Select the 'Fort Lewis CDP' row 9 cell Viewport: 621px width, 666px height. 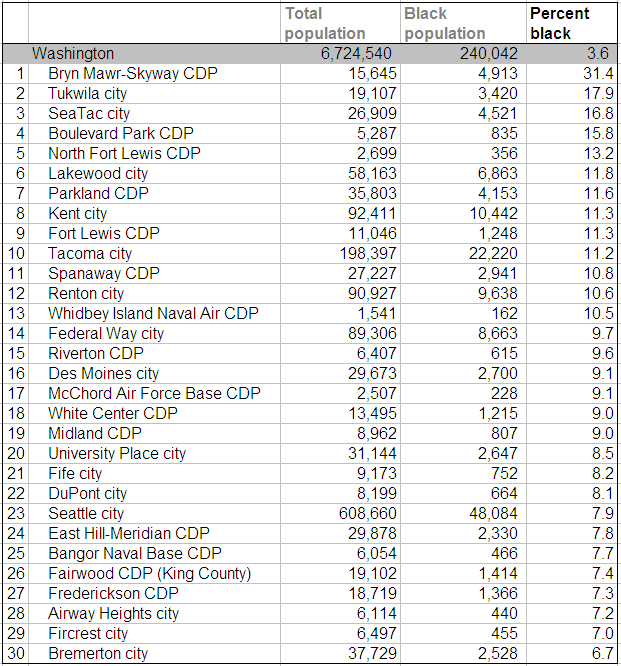[x=154, y=233]
